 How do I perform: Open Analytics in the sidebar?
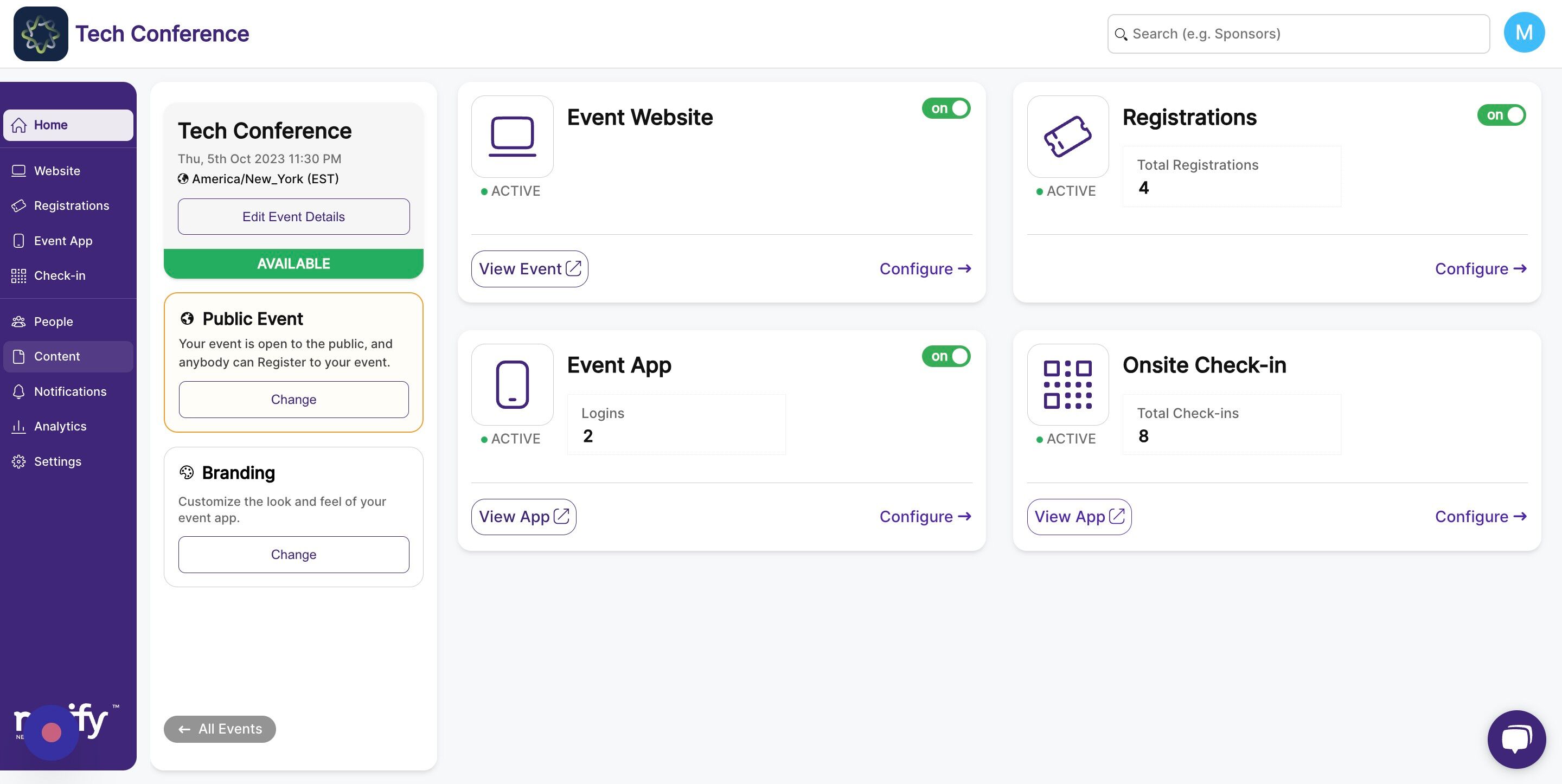[60, 426]
